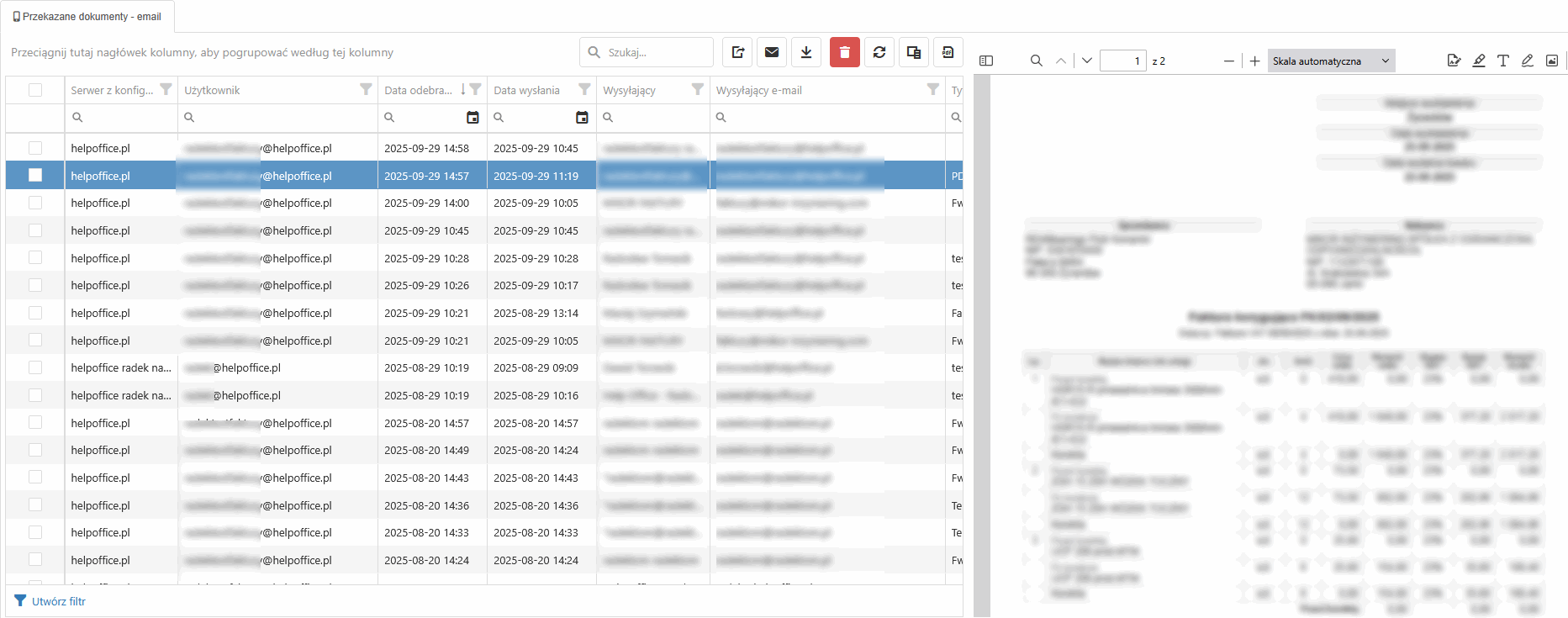Zoom in the PDF preview
Image resolution: width=1568 pixels, height=618 pixels.
[1254, 61]
